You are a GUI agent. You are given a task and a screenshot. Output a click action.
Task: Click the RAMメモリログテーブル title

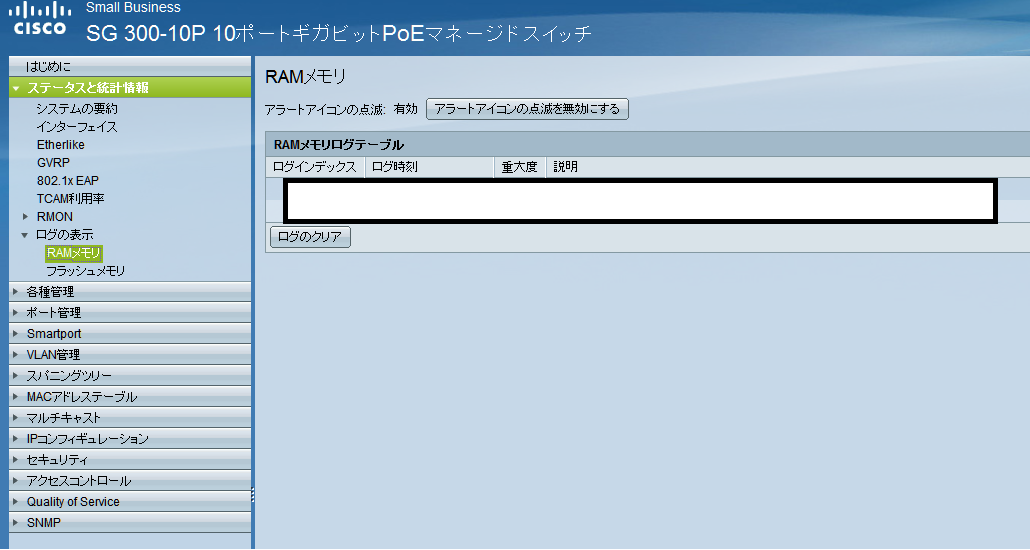pyautogui.click(x=339, y=145)
